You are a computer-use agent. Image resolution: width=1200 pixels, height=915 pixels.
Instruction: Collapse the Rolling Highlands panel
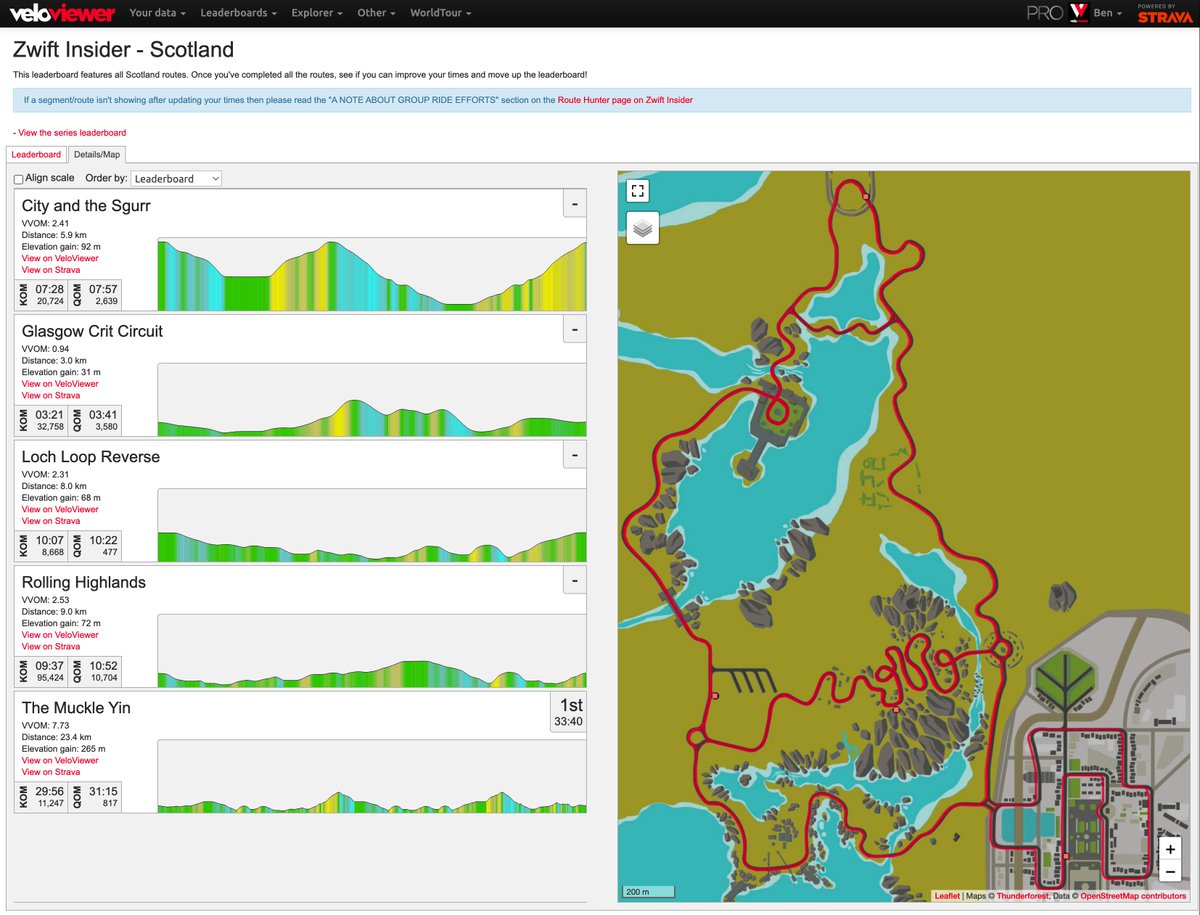(574, 580)
